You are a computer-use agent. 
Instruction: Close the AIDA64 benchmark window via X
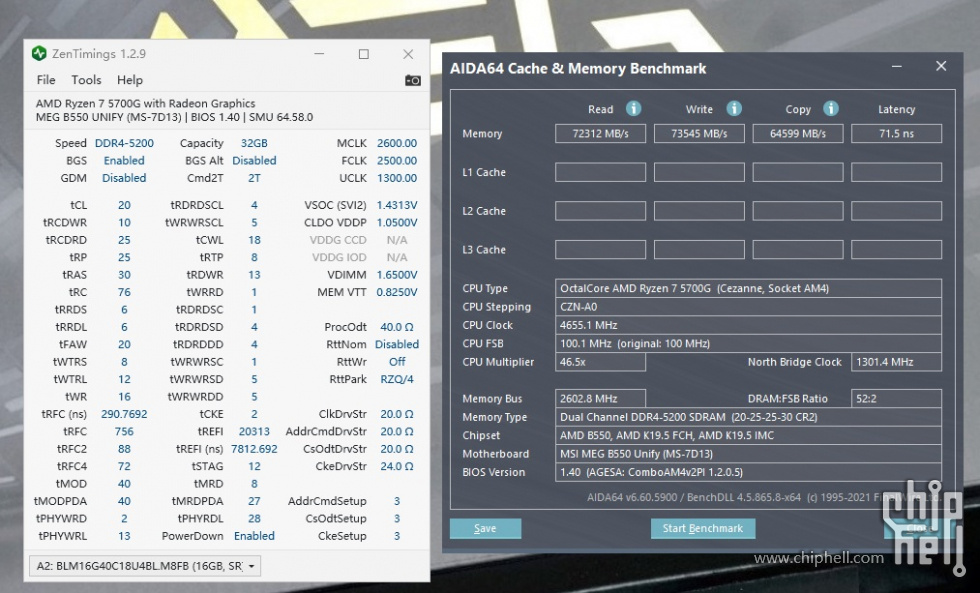click(941, 66)
